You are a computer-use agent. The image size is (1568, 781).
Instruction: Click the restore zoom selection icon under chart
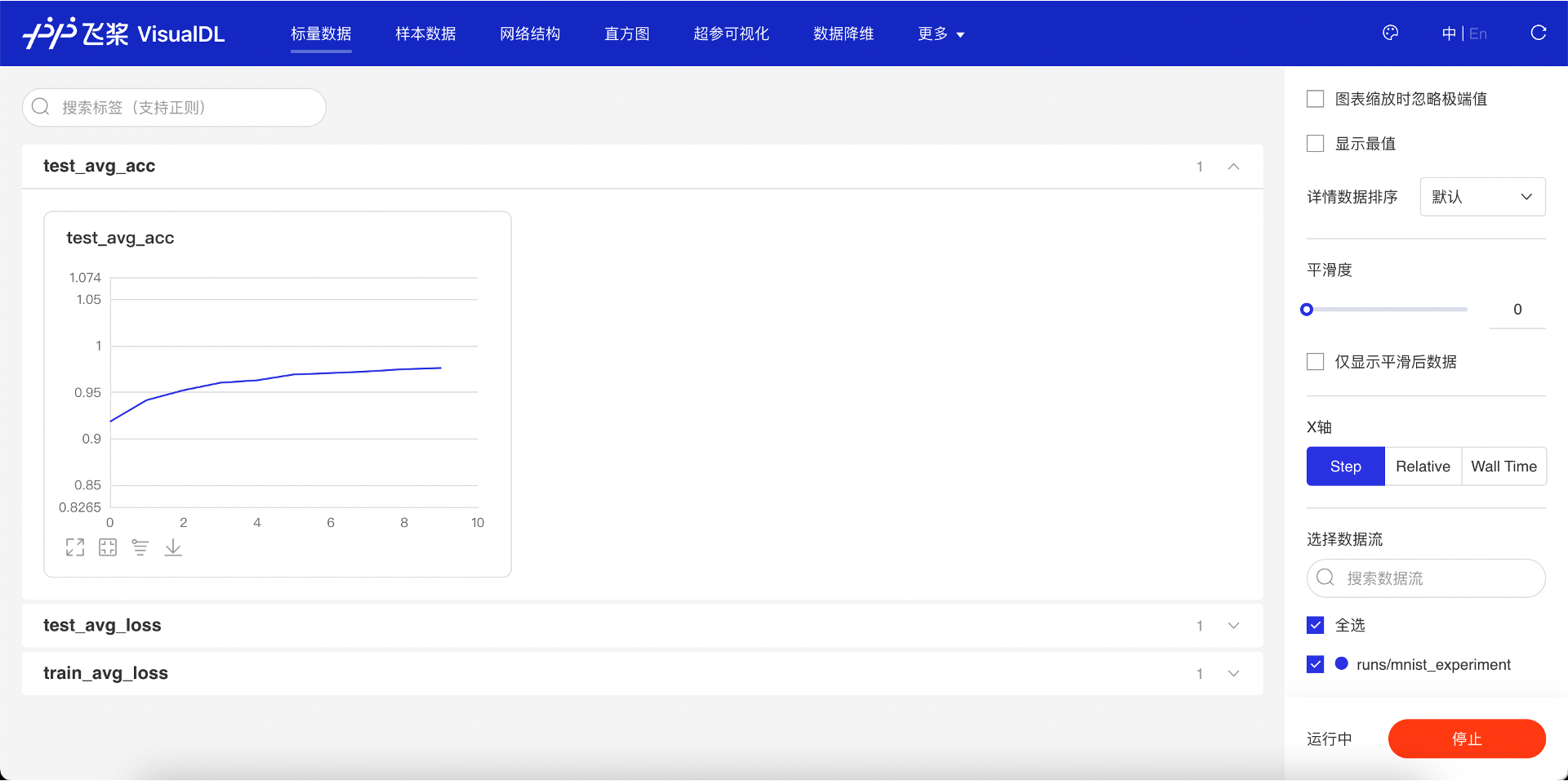pos(108,547)
